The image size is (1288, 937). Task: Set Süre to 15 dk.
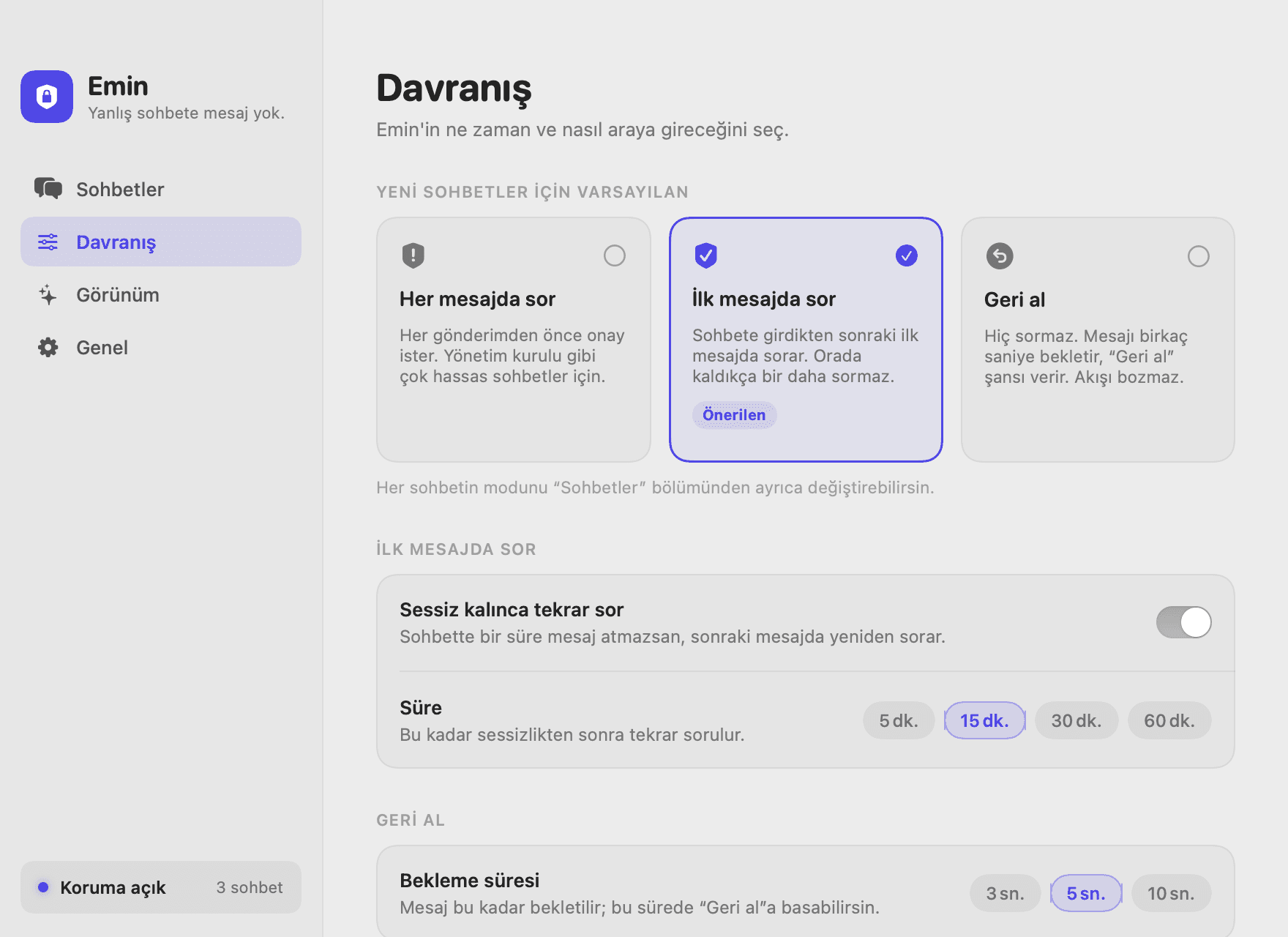(984, 720)
